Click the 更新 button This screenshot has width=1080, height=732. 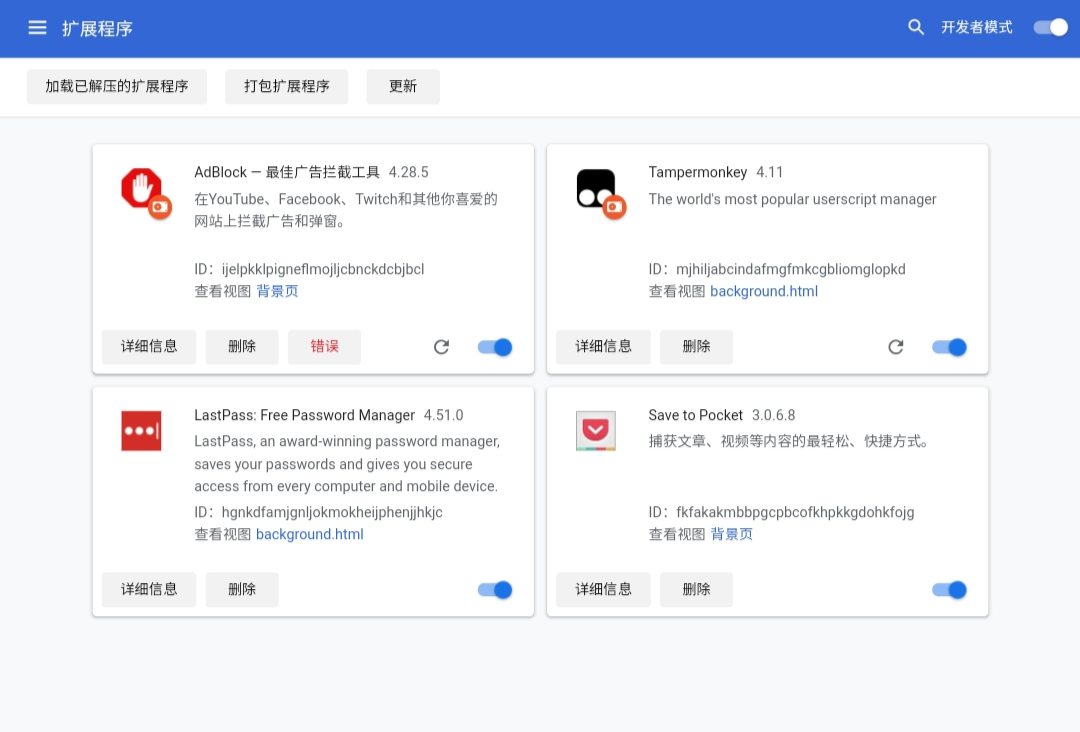(403, 86)
